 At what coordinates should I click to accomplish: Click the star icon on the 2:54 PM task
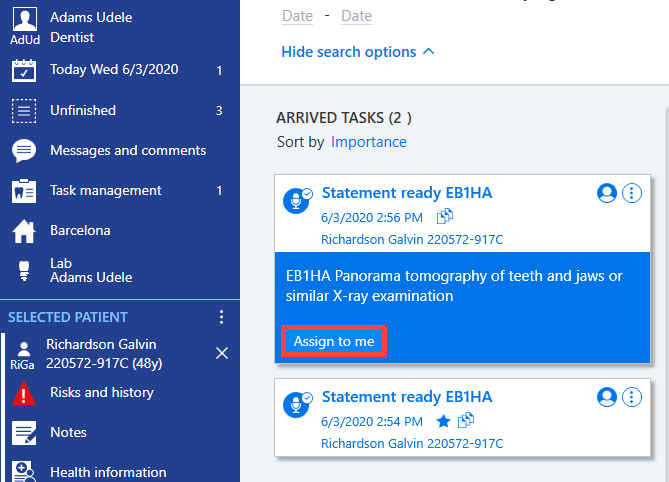pyautogui.click(x=443, y=421)
